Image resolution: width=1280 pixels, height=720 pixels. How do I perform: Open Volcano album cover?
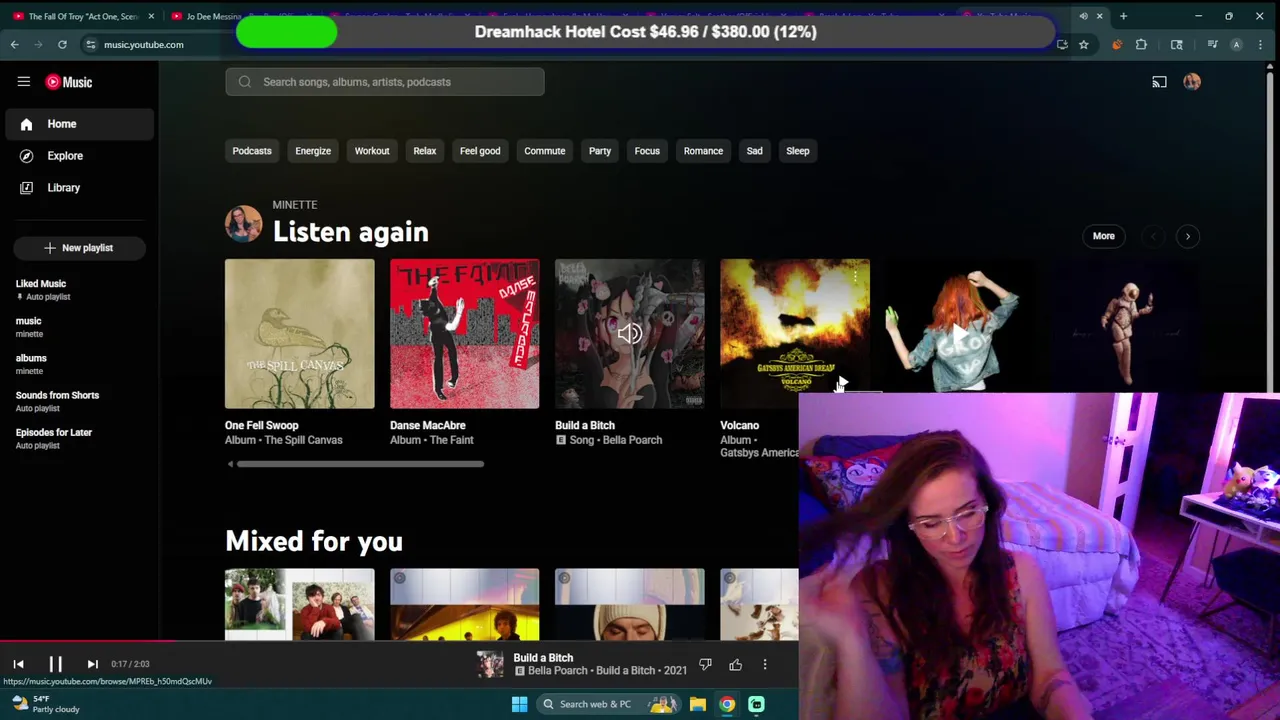pos(795,334)
